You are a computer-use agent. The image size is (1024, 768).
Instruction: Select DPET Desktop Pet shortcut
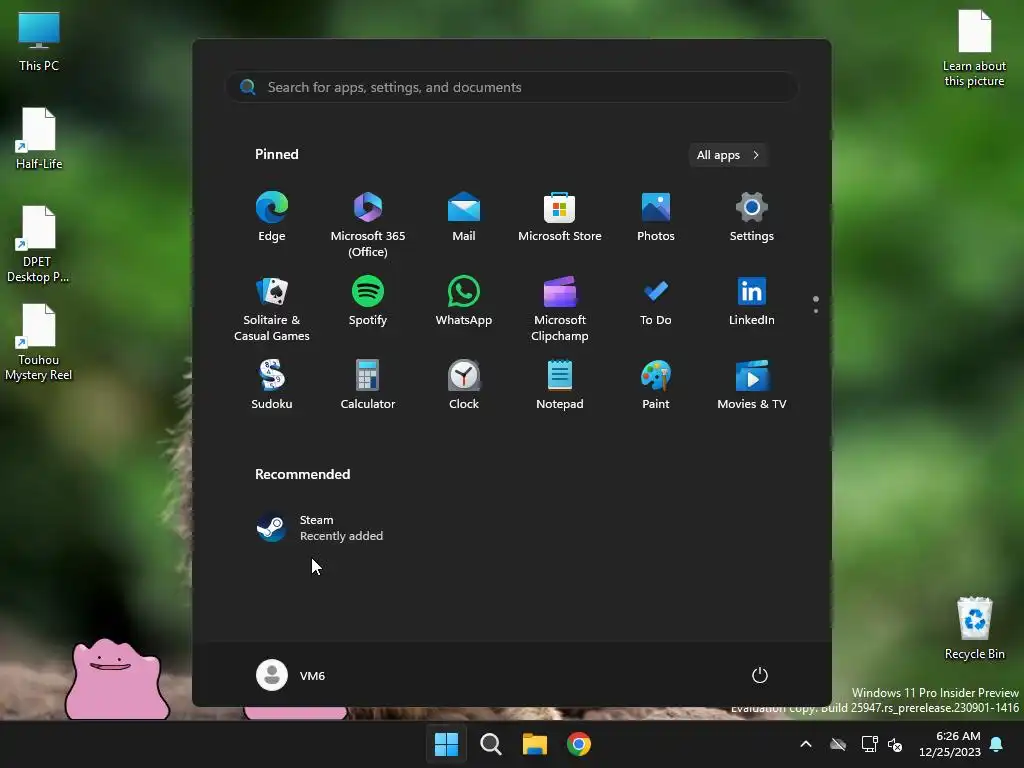click(x=37, y=244)
